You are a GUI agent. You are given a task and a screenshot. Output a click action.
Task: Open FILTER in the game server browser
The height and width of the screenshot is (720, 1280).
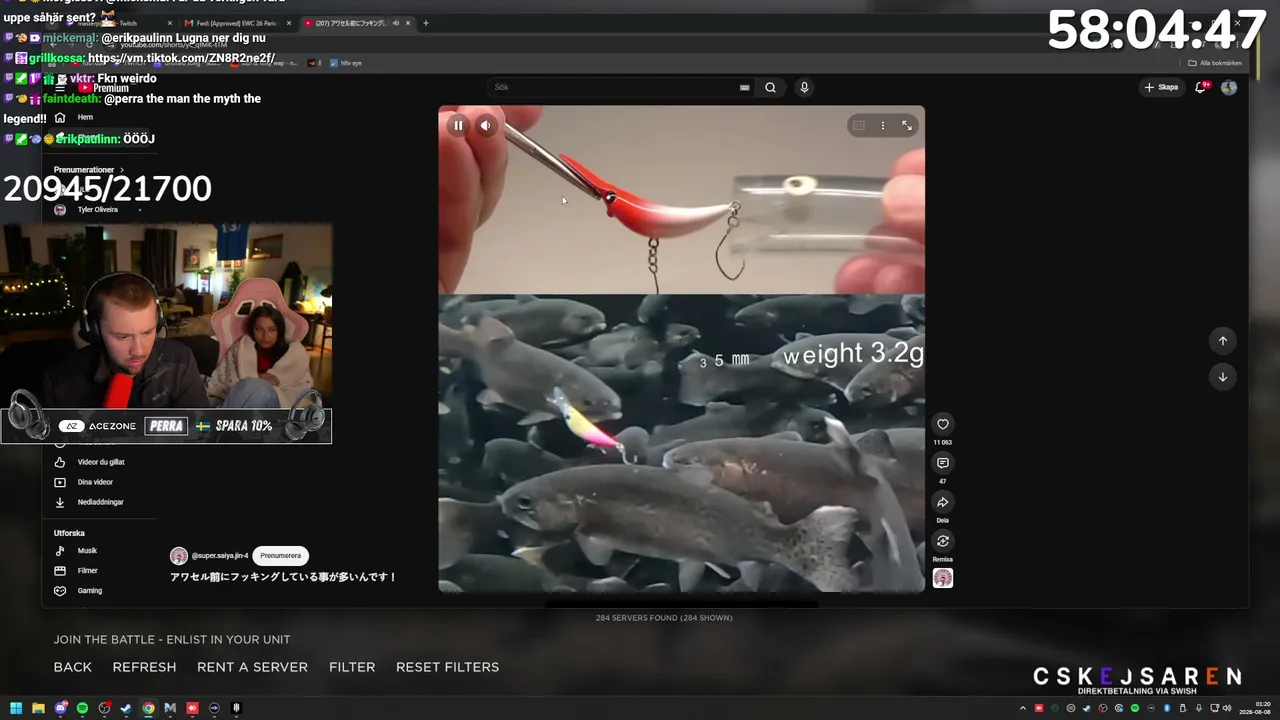(x=352, y=667)
